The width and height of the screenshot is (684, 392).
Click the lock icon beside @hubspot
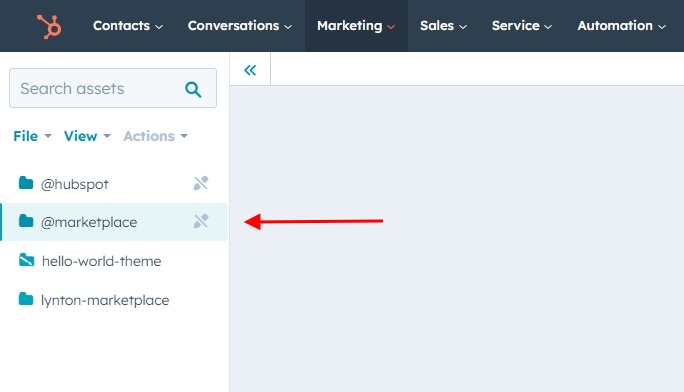coord(201,183)
